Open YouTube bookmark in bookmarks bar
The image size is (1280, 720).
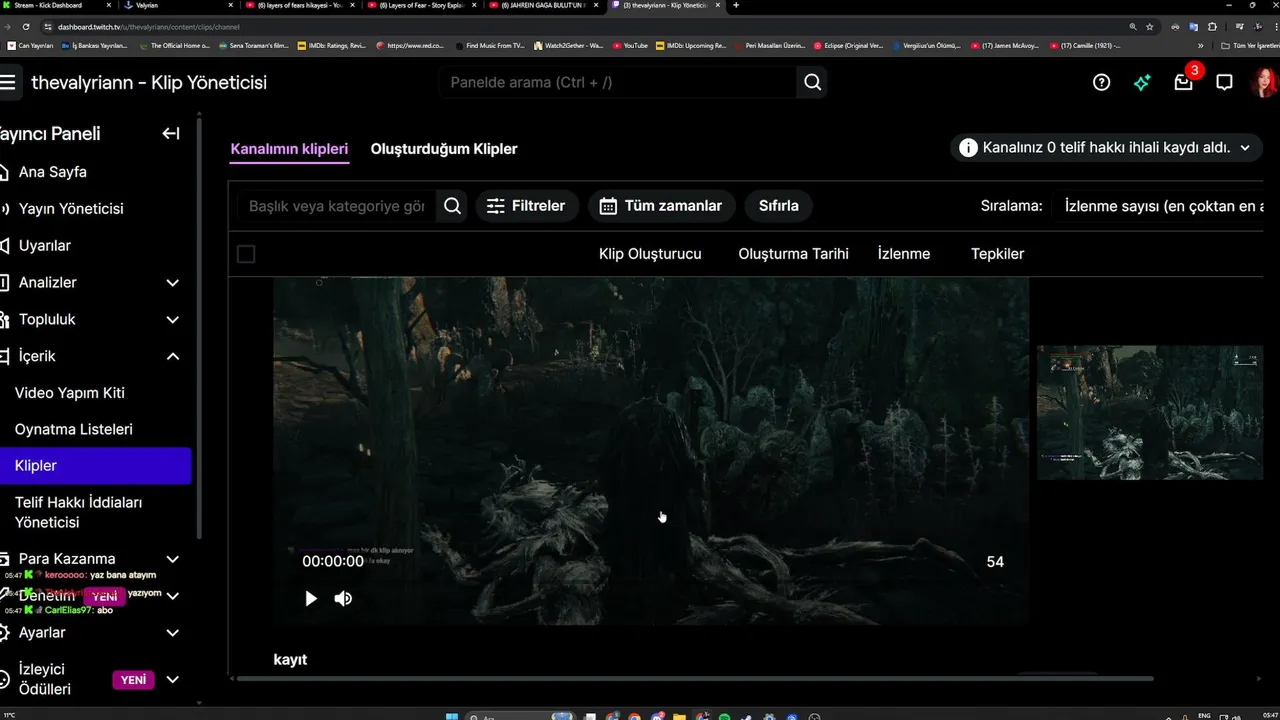[x=630, y=45]
